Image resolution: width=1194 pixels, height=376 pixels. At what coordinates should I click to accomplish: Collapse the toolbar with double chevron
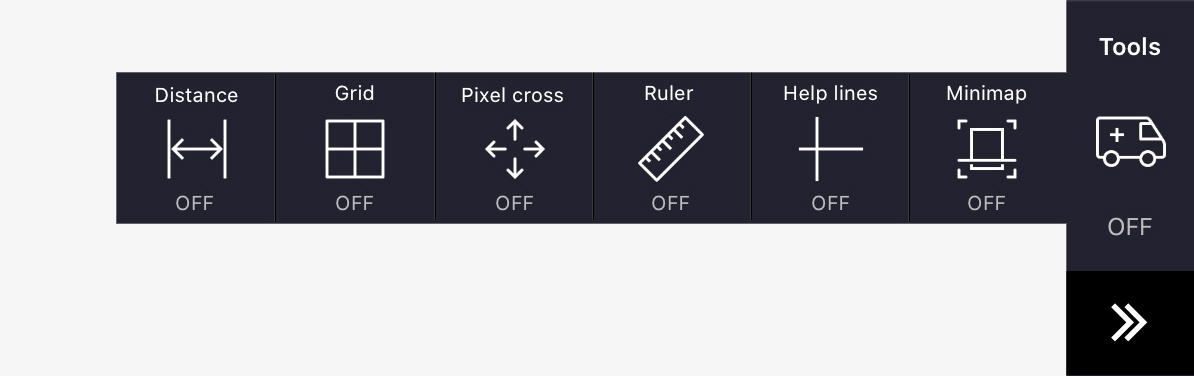pyautogui.click(x=1129, y=323)
